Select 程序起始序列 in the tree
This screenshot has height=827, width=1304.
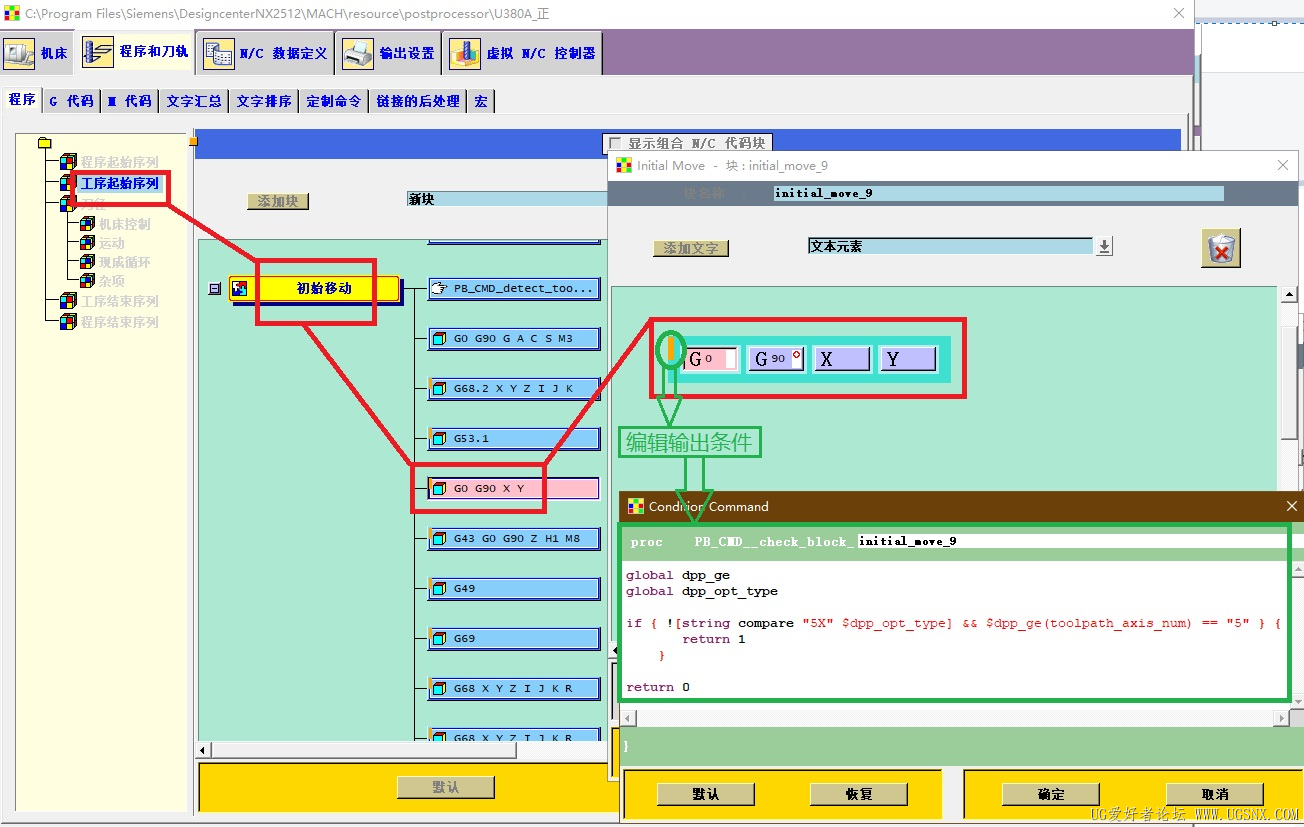click(119, 162)
